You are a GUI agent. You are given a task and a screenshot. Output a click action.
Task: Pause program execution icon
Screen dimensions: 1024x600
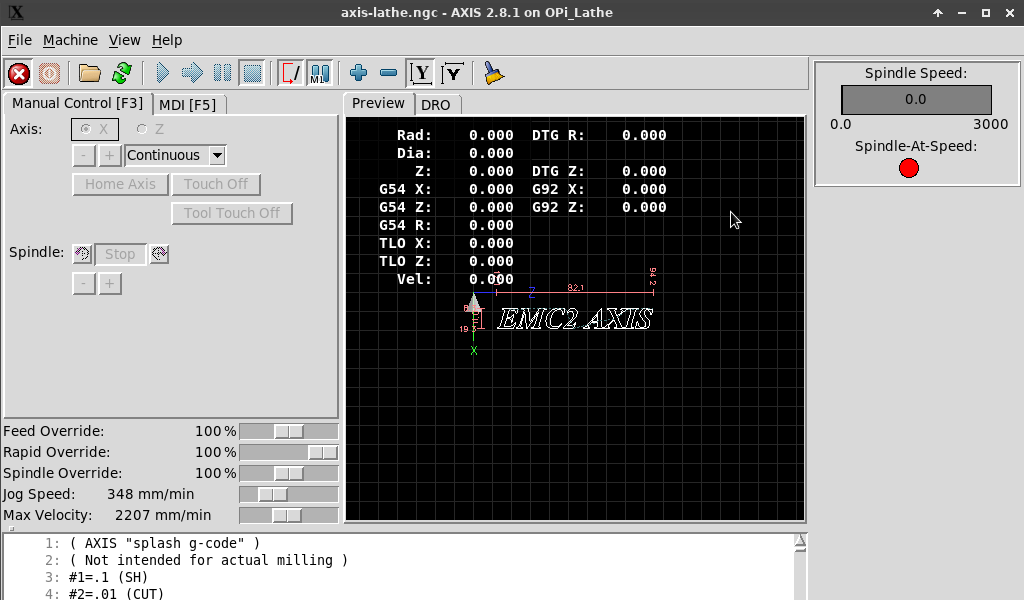222,73
